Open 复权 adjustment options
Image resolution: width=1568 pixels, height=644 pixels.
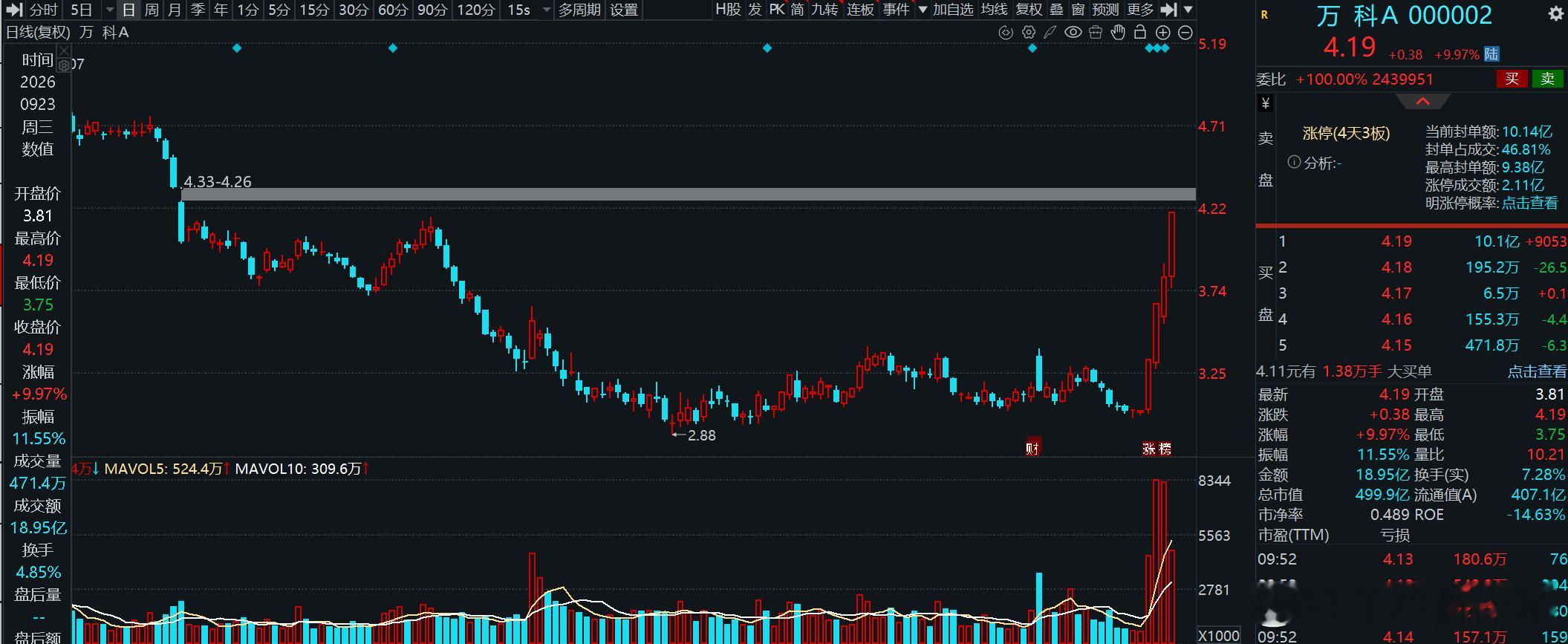1029,10
